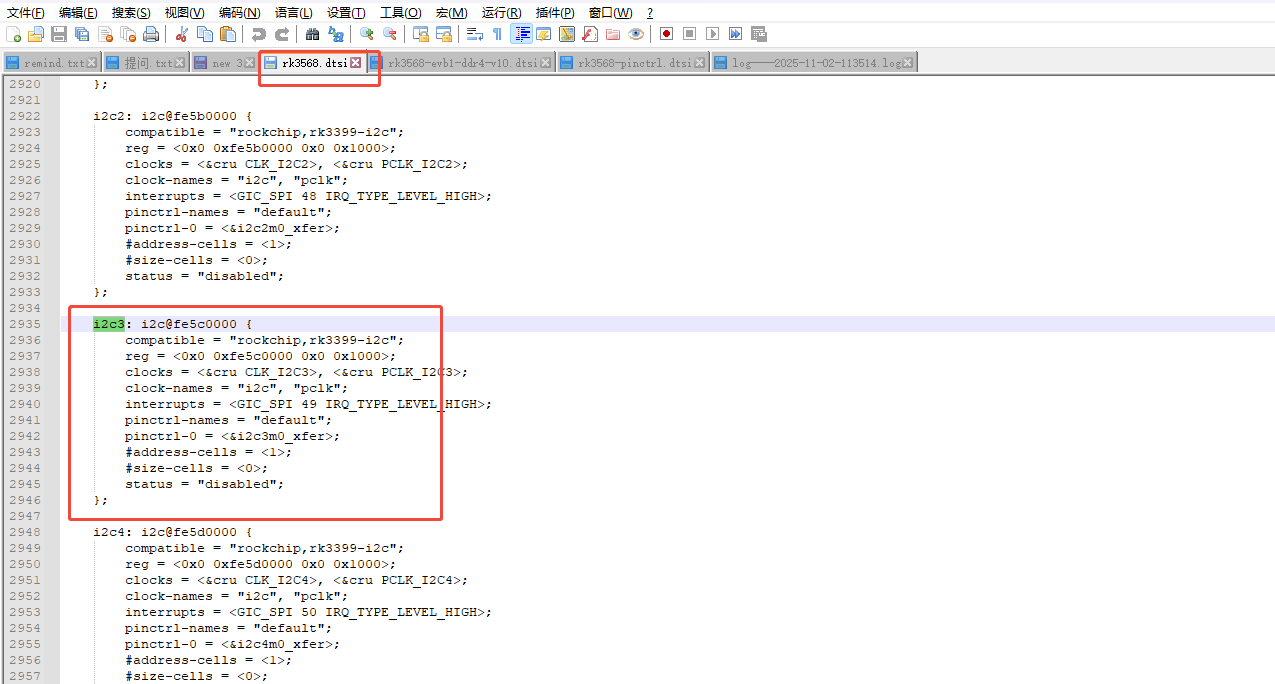The height and width of the screenshot is (684, 1275).
Task: Toggle synchronized vertical scrolling
Action: (x=421, y=34)
